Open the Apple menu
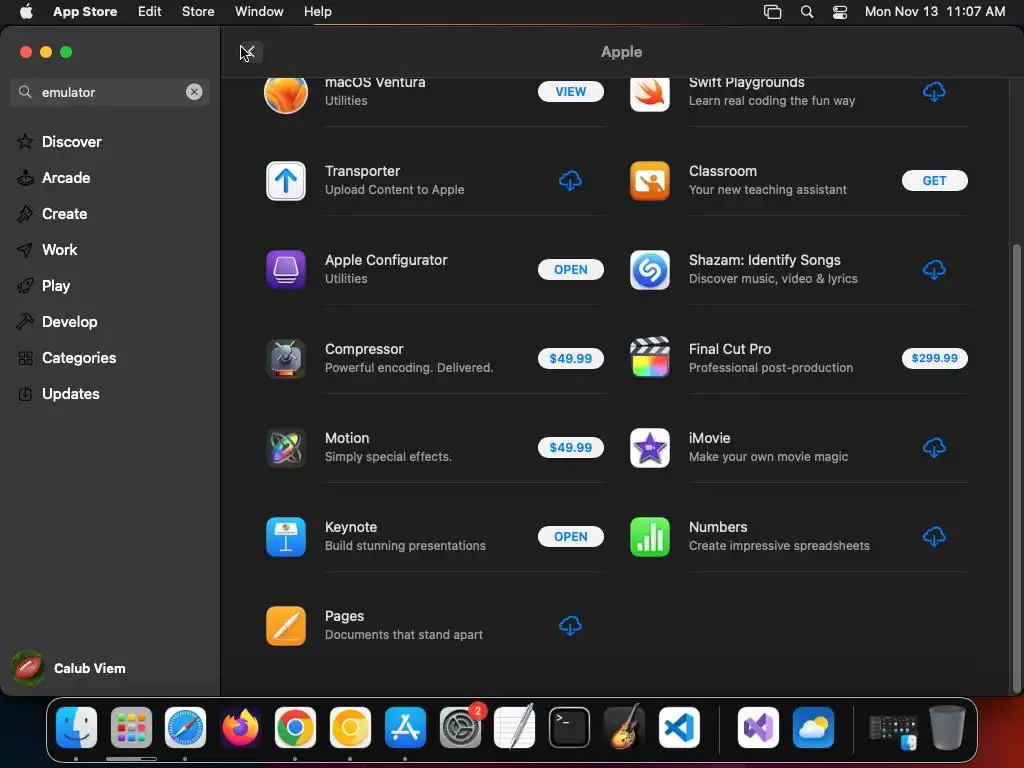This screenshot has height=768, width=1024. pyautogui.click(x=26, y=12)
